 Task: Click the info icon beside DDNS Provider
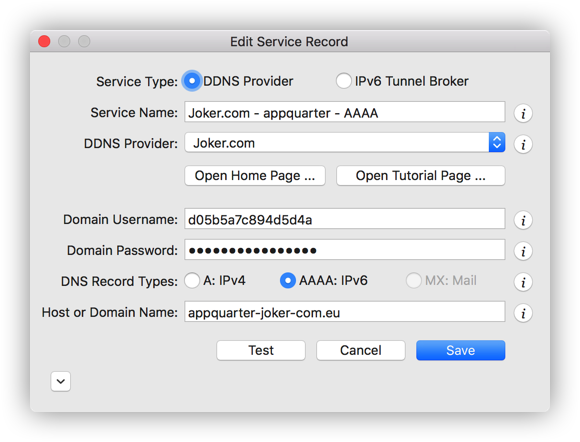[523, 144]
